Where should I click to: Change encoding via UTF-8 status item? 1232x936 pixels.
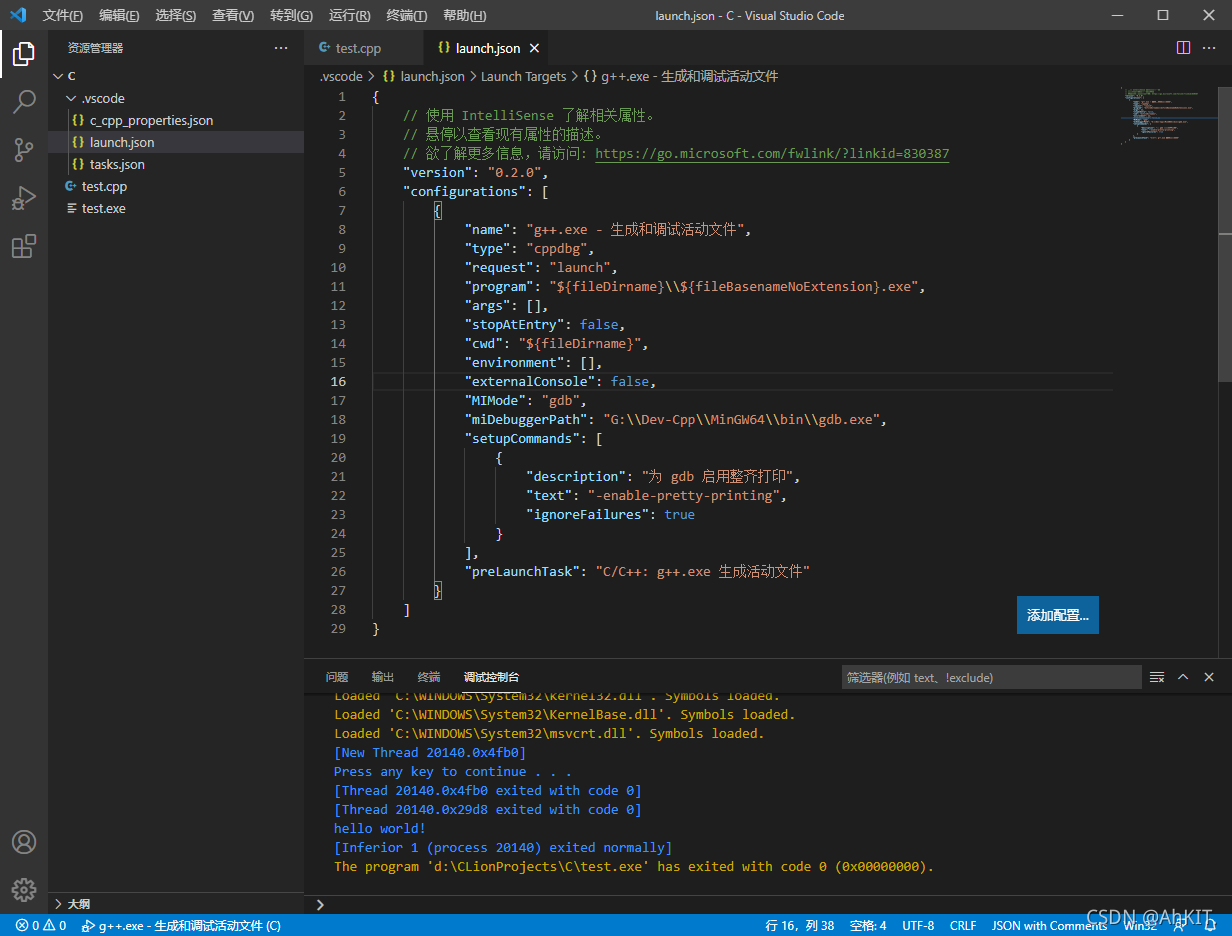click(x=918, y=925)
